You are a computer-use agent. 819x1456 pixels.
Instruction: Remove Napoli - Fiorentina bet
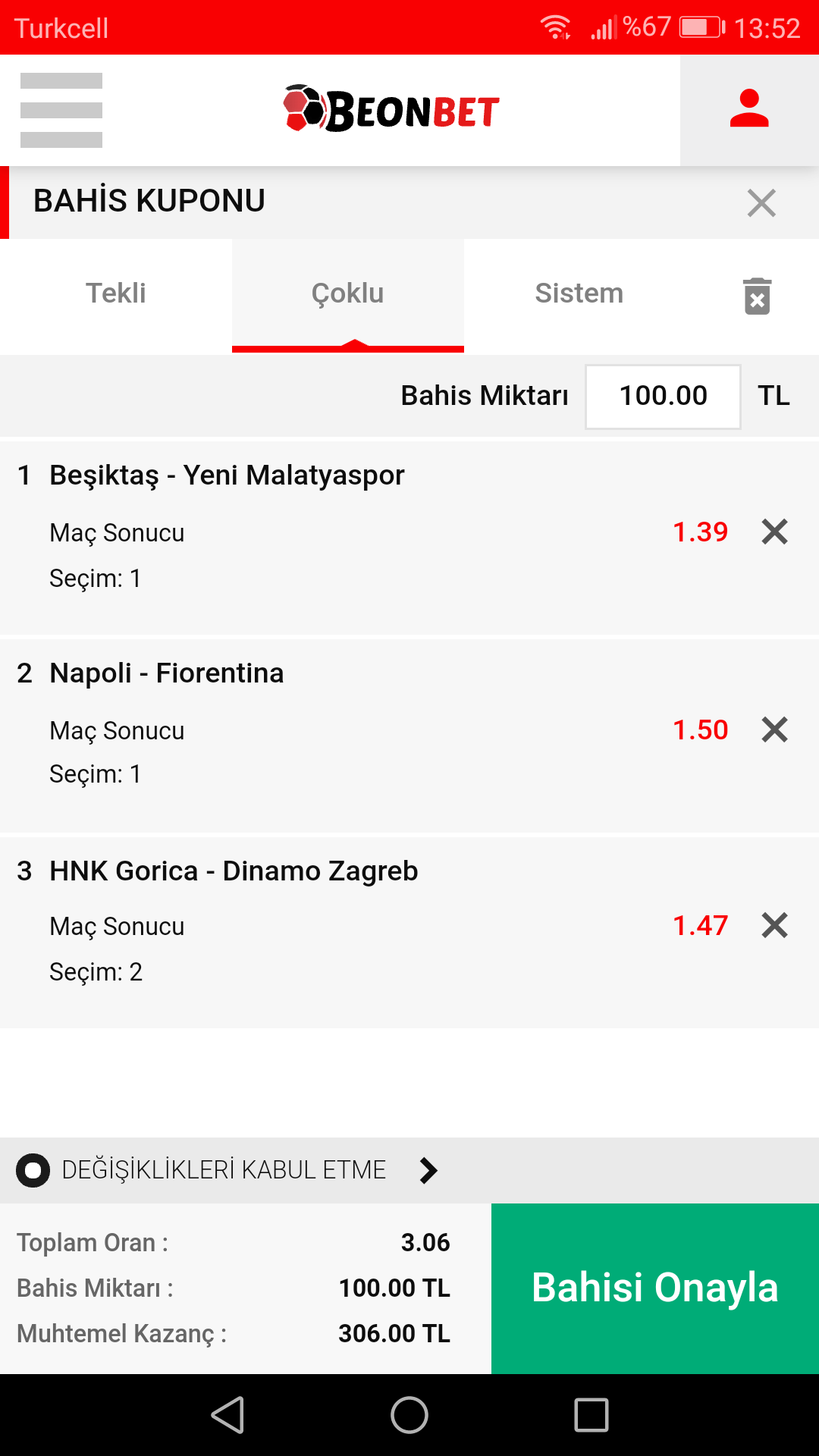tap(774, 730)
